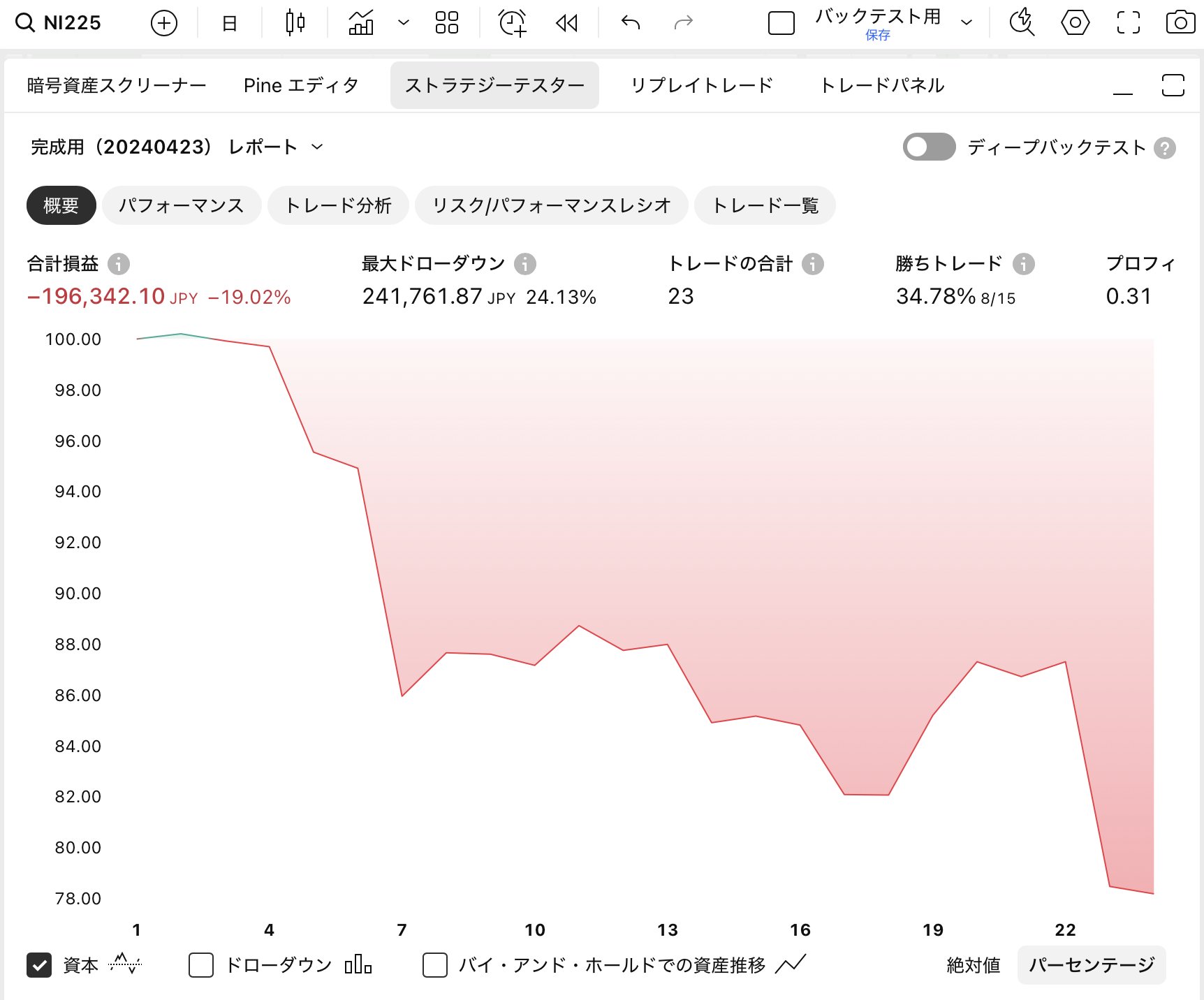The height and width of the screenshot is (1000, 1204).
Task: Add symbol with plus circle icon
Action: click(x=164, y=23)
